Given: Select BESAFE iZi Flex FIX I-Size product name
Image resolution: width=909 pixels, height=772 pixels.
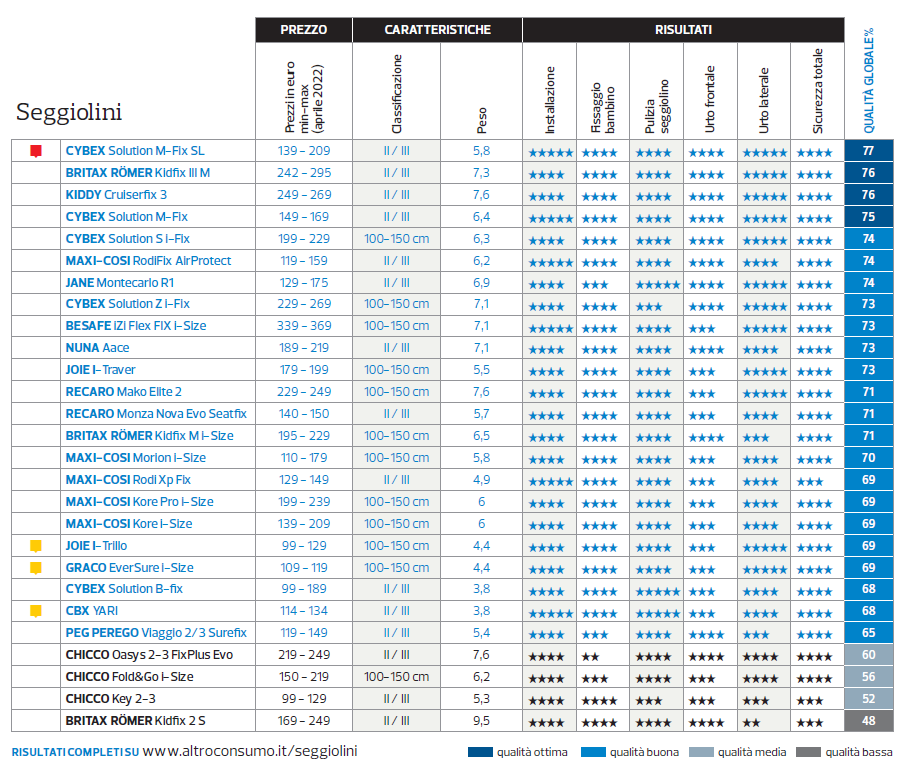Looking at the screenshot, I should point(136,326).
